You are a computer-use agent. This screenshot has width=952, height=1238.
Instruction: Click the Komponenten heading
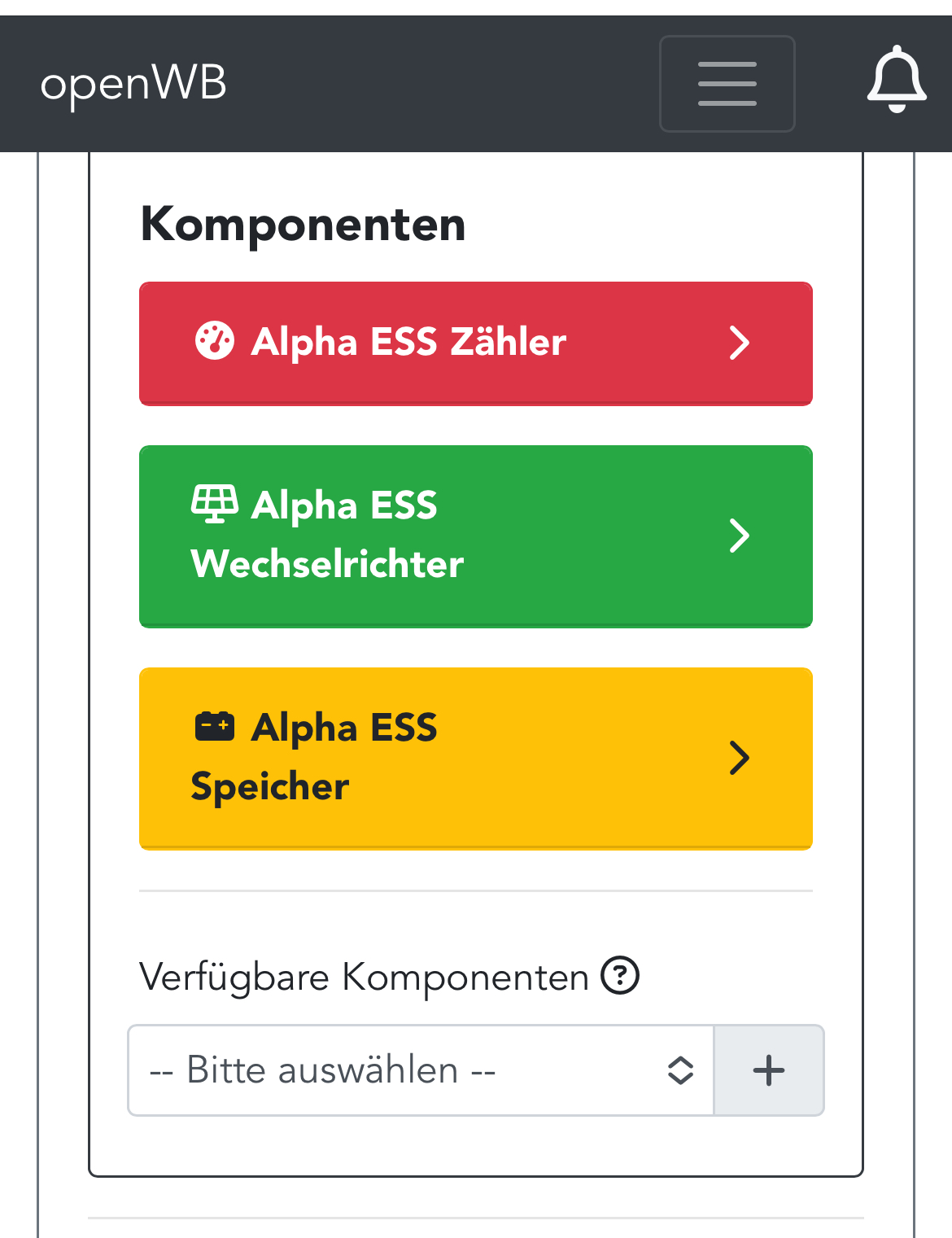tap(303, 224)
